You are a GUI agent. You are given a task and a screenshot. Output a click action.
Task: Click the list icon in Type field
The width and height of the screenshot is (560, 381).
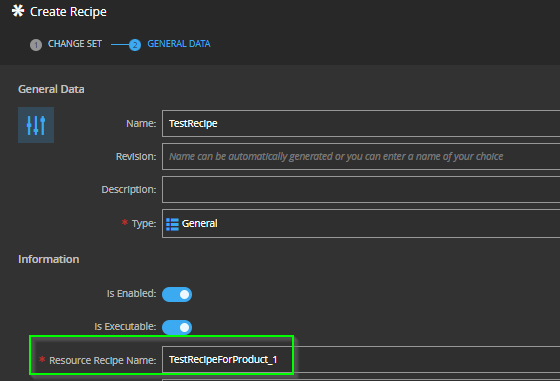[172, 224]
